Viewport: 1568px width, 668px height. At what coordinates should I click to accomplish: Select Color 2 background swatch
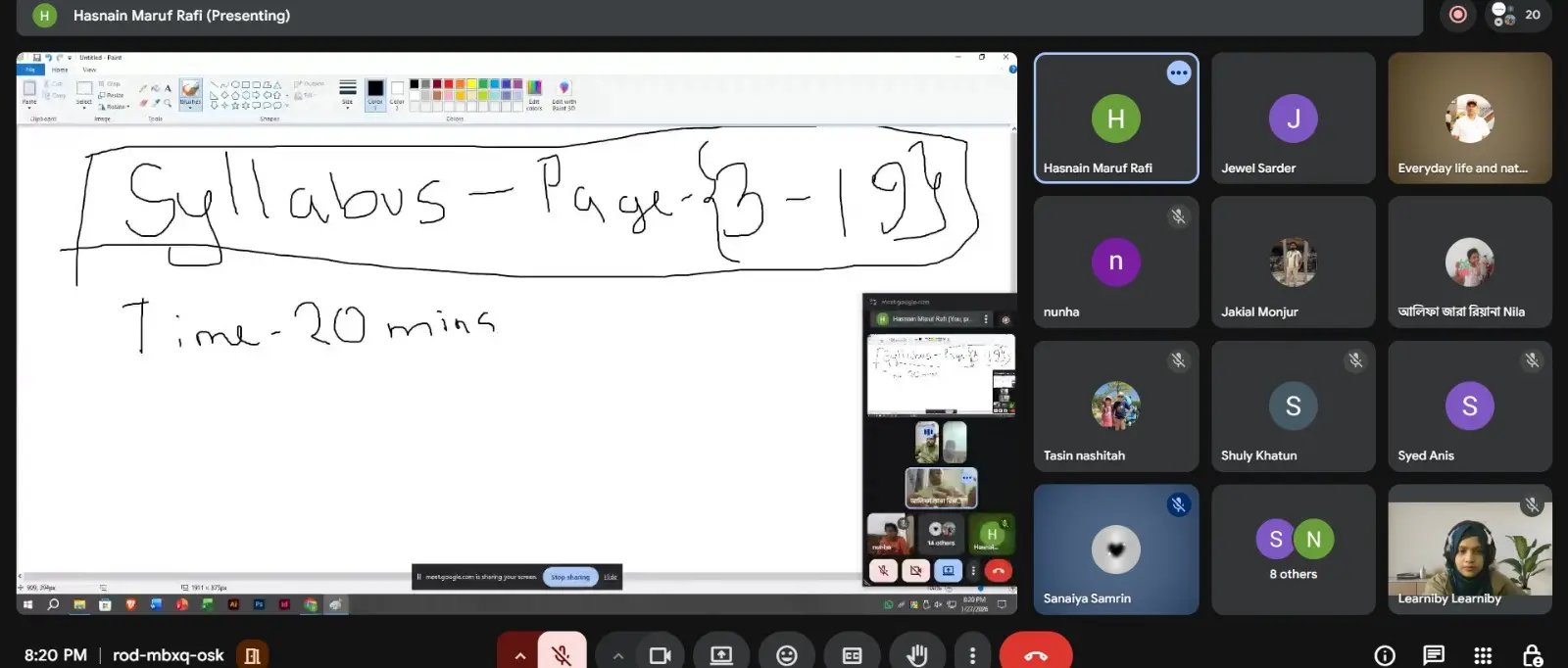pyautogui.click(x=397, y=94)
